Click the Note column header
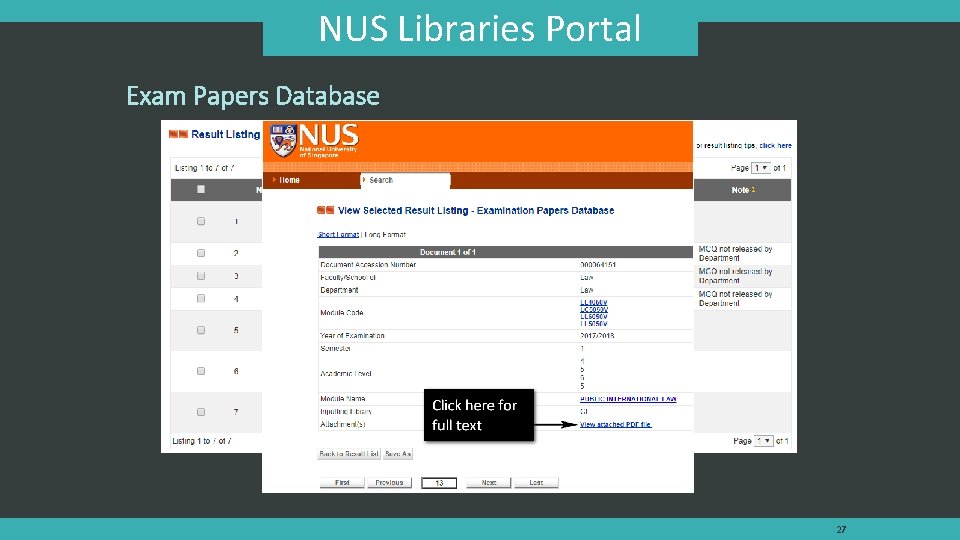 (743, 190)
